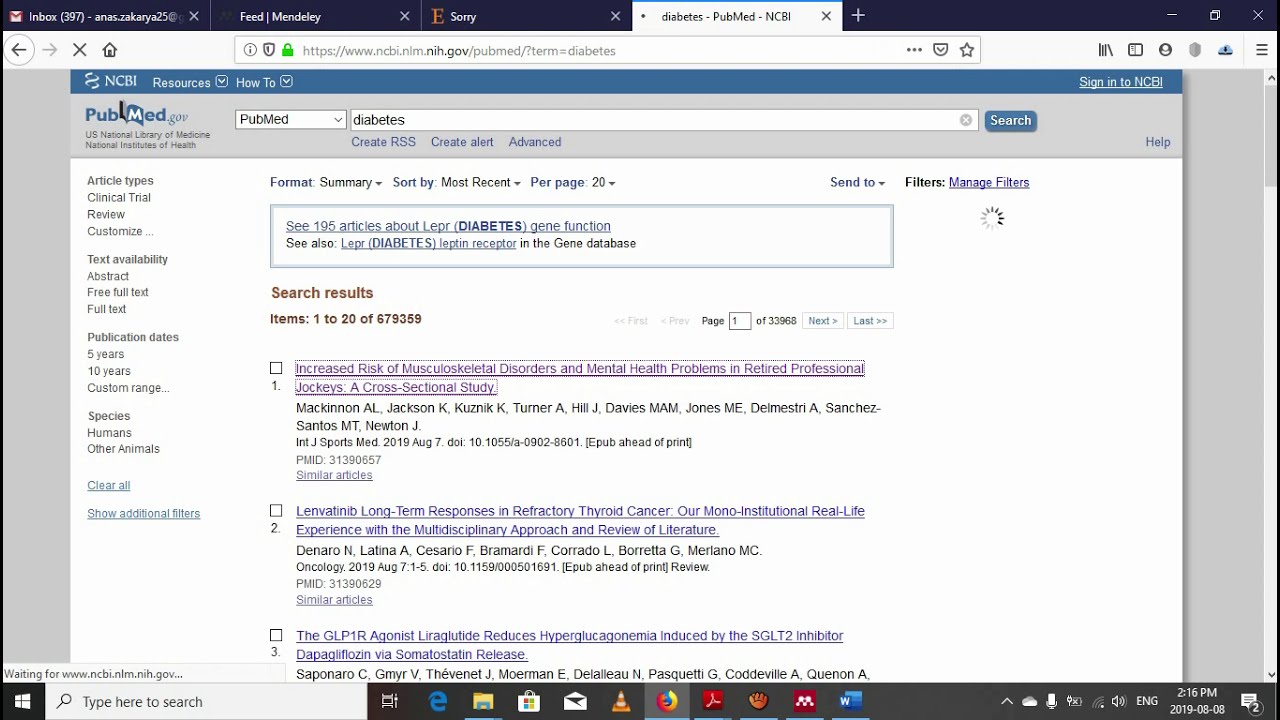Open Advanced search link
The width and height of the screenshot is (1280, 720).
pos(535,142)
